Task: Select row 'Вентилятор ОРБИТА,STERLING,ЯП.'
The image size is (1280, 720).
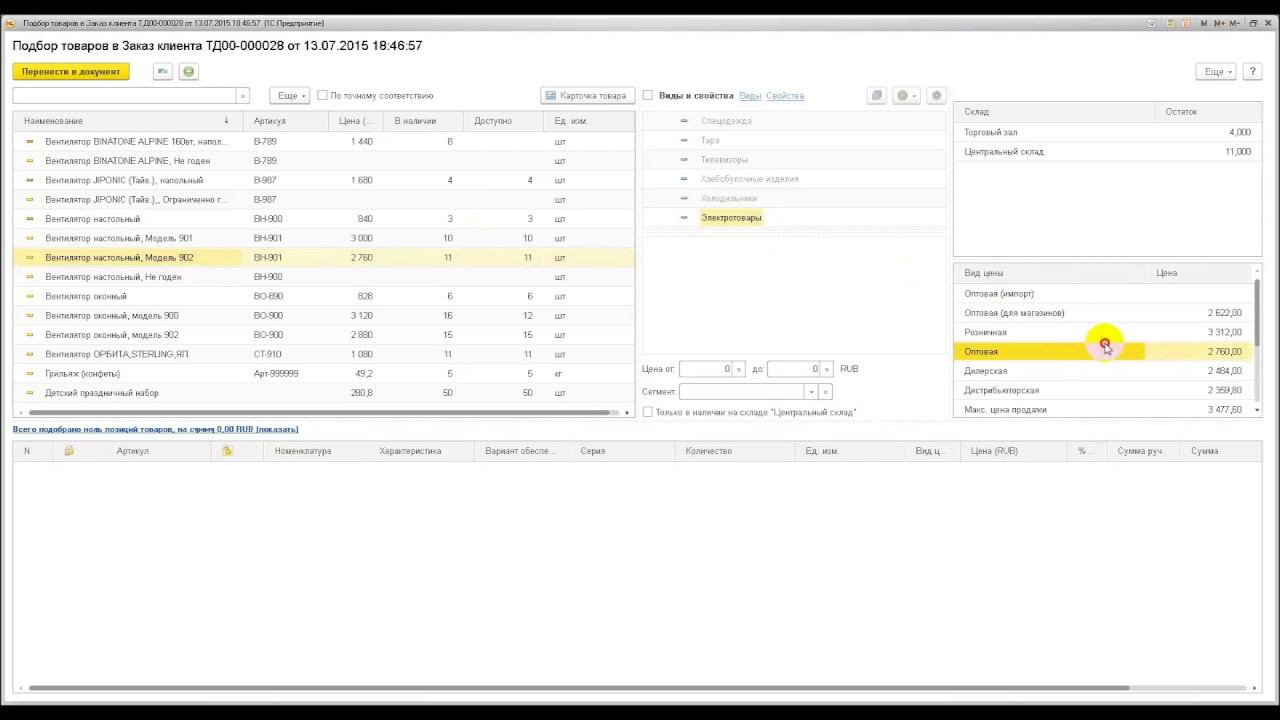Action: pos(323,354)
